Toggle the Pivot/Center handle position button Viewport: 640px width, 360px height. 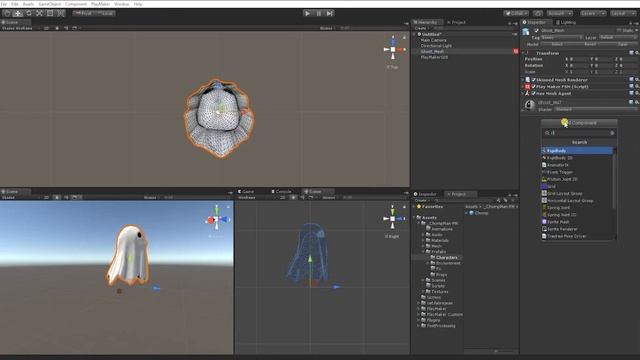[83, 13]
